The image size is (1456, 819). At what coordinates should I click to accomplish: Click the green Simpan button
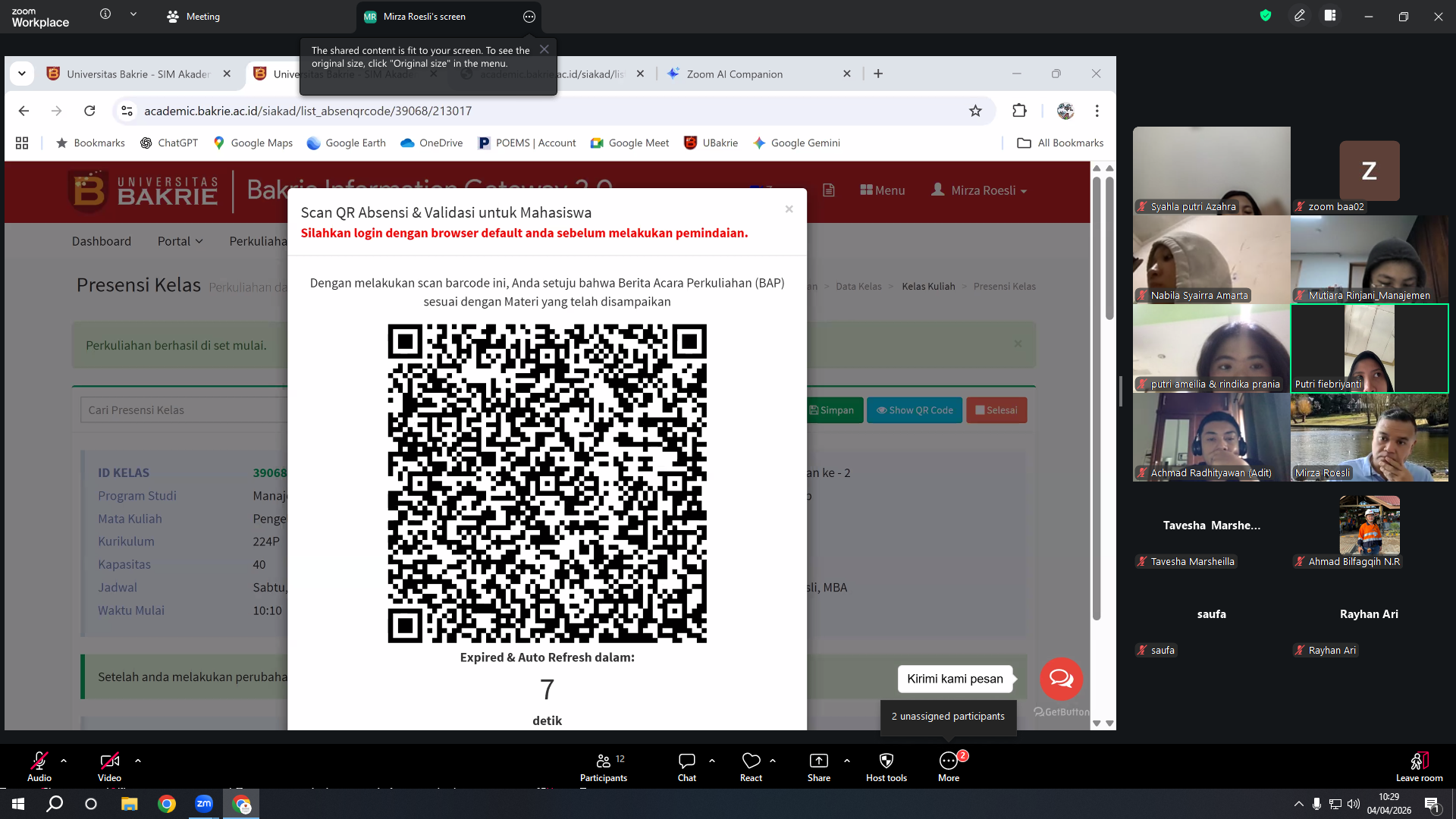click(x=834, y=410)
